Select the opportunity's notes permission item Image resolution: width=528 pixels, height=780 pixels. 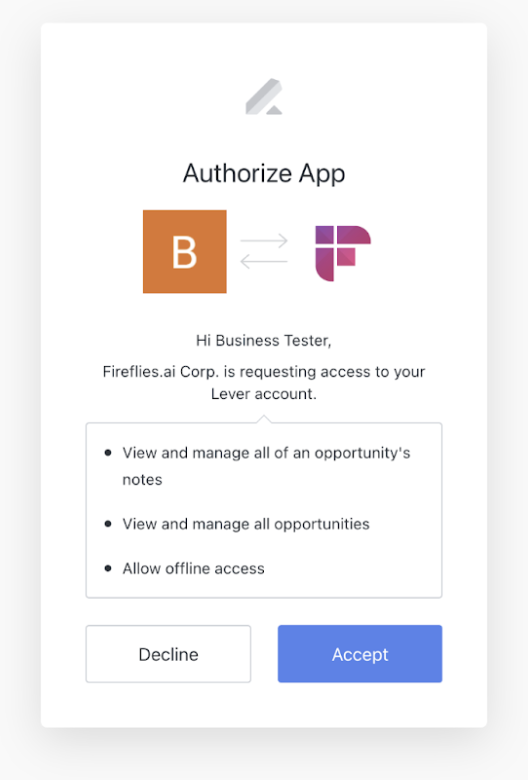tap(266, 466)
